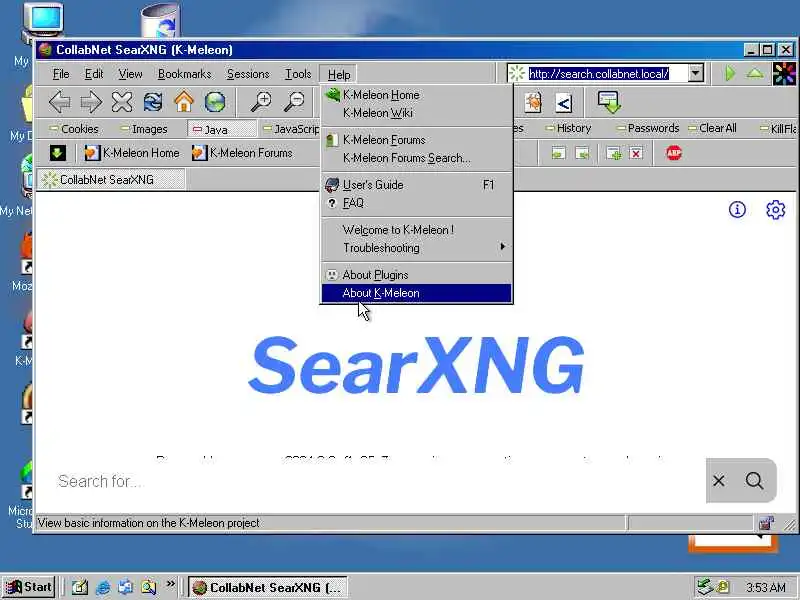Open the View menu
800x600 pixels.
coord(131,74)
